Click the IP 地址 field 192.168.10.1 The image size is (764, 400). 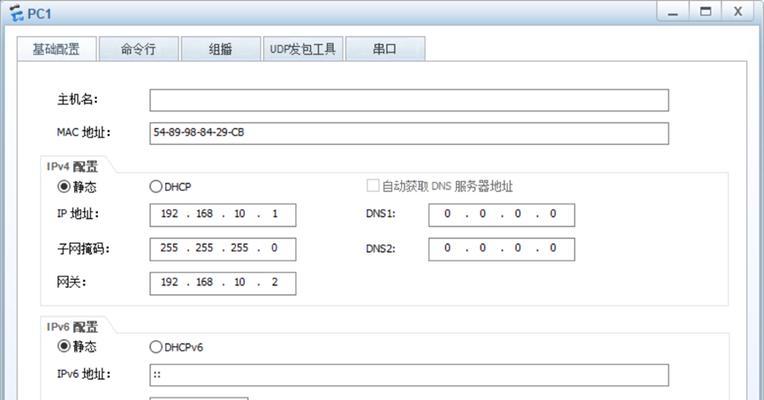tap(223, 215)
